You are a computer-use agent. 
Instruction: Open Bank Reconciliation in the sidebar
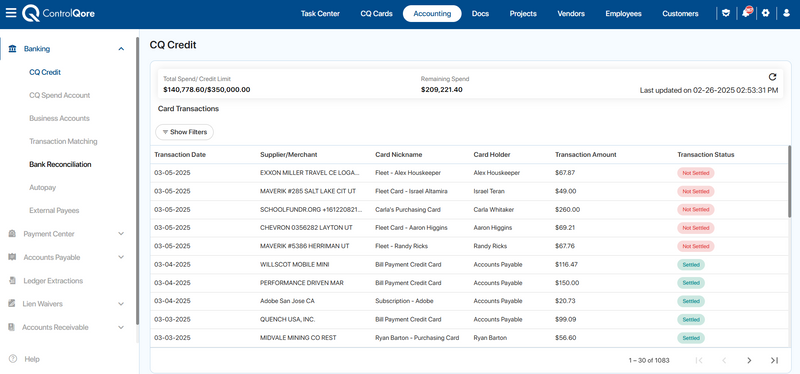[60, 164]
